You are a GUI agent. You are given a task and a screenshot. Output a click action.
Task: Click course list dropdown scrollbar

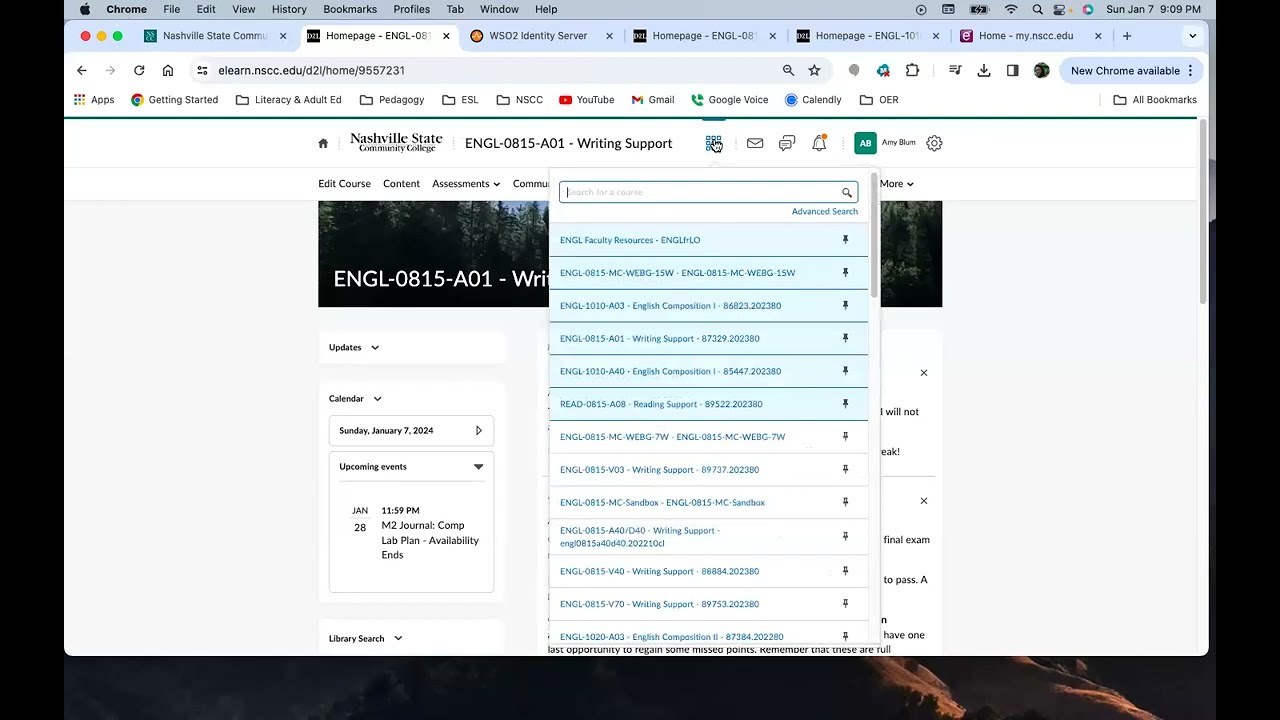pyautogui.click(x=874, y=236)
